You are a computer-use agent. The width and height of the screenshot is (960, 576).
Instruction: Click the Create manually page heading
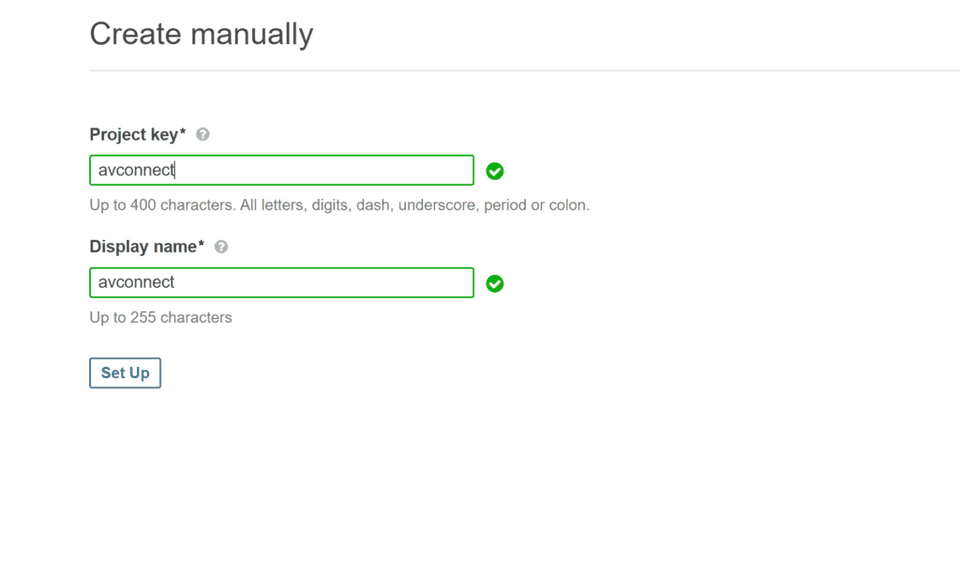click(201, 34)
